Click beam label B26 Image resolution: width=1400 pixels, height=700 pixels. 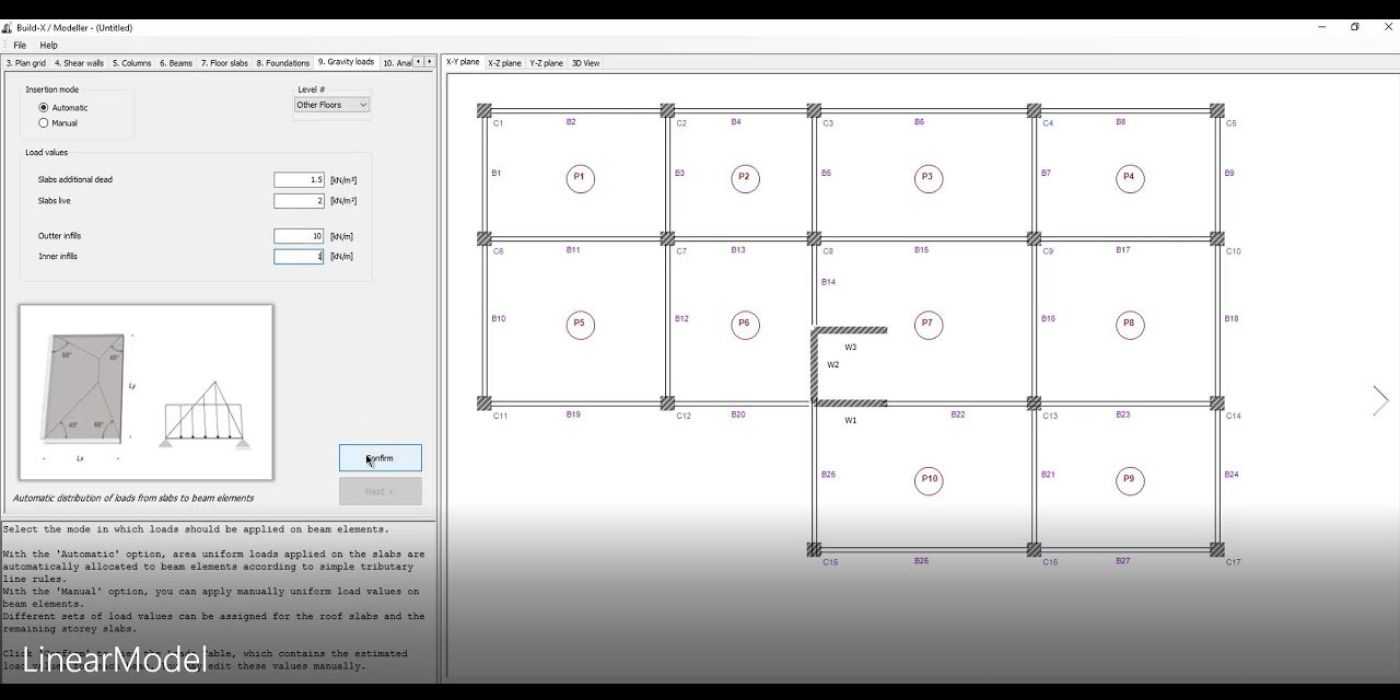click(921, 561)
